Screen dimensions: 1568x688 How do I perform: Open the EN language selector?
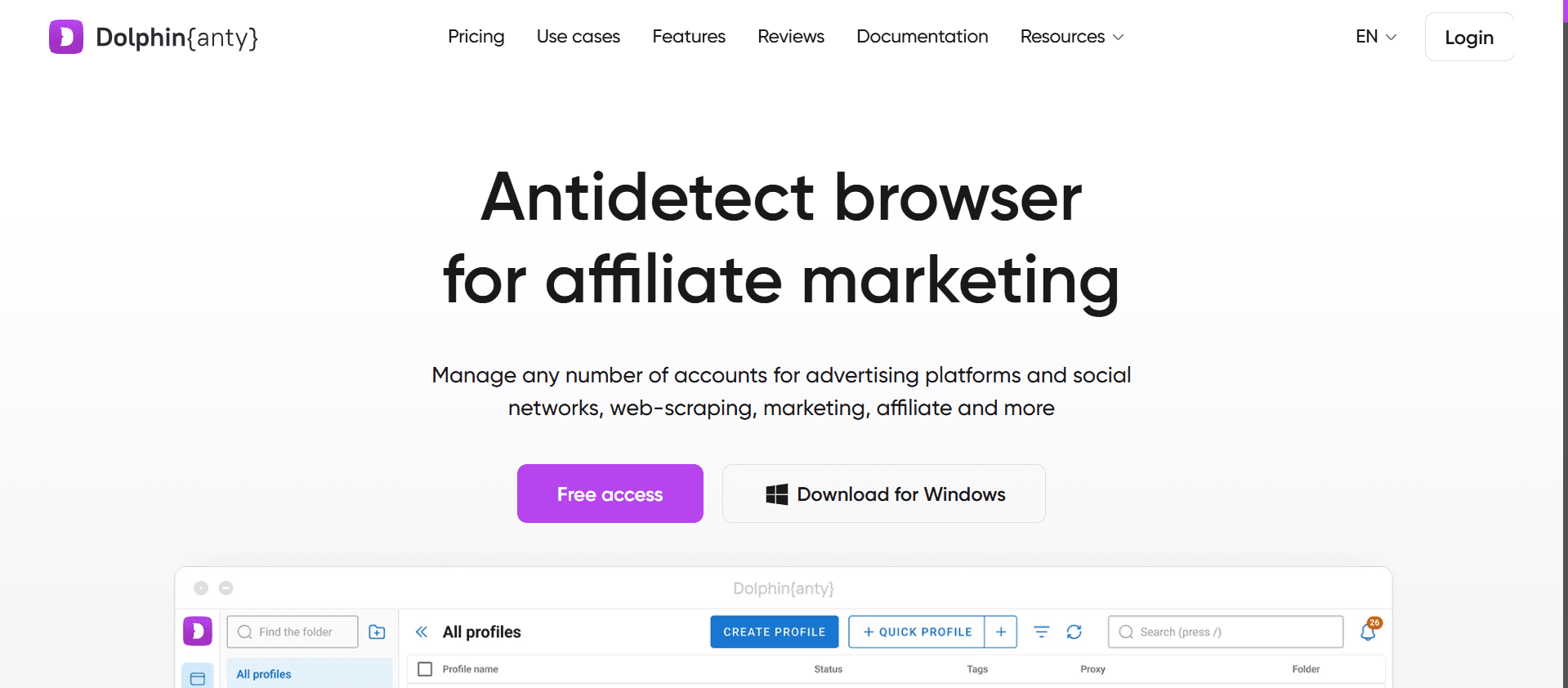pyautogui.click(x=1376, y=37)
